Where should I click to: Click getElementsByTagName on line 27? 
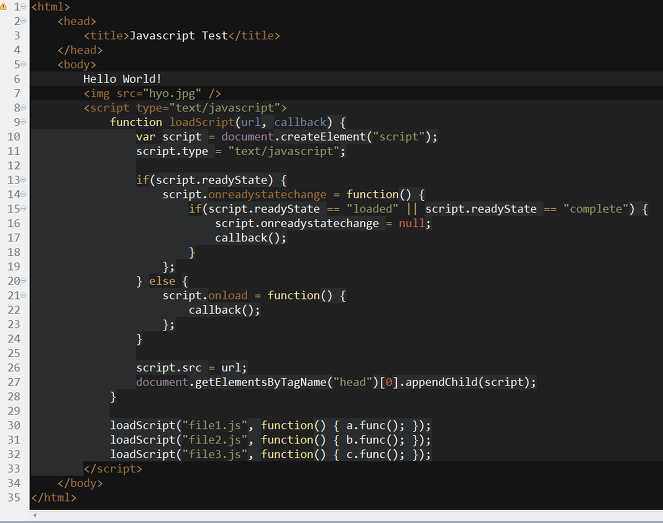pyautogui.click(x=261, y=382)
